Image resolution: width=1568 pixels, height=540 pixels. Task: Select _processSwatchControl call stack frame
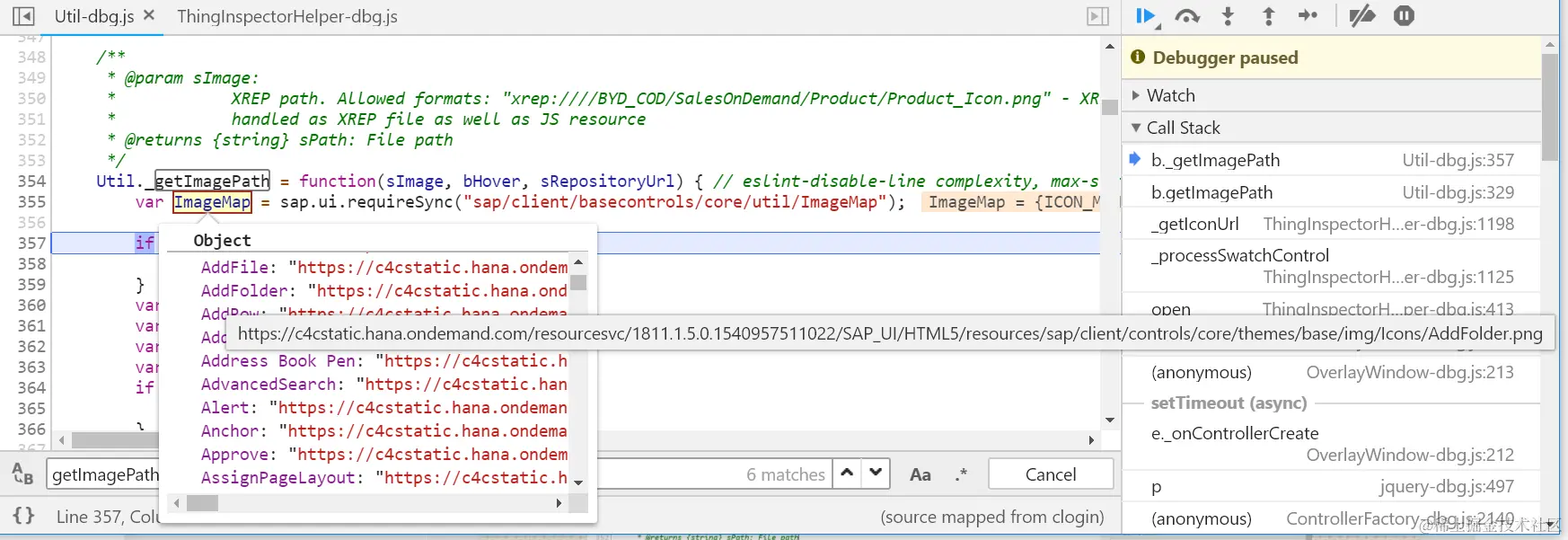coord(1332,266)
